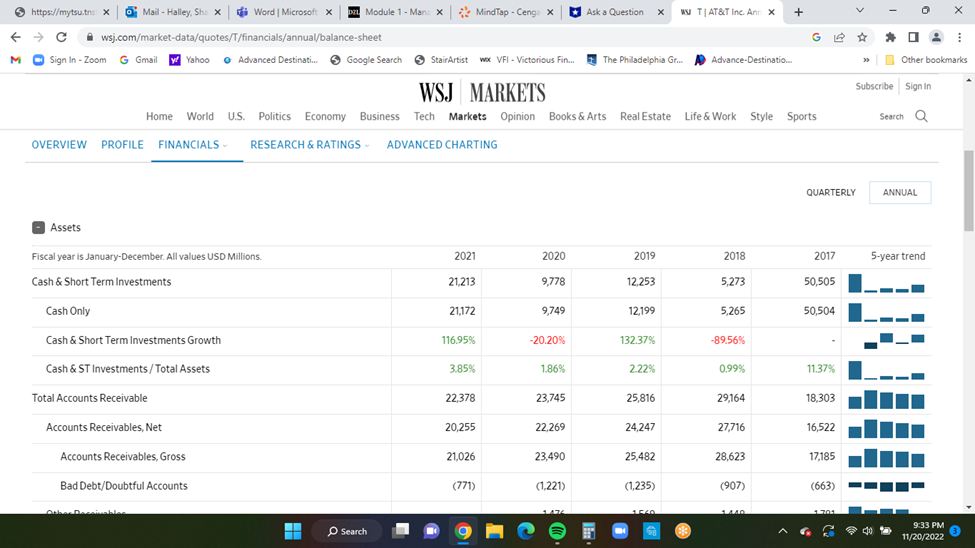Open new browser tab with plus
The height and width of the screenshot is (548, 975).
click(x=798, y=12)
